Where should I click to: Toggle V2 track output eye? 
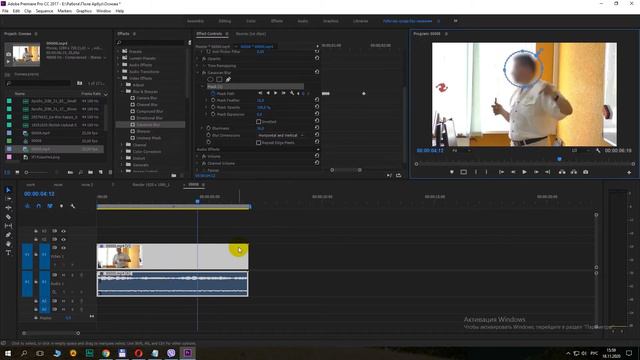pos(63,239)
